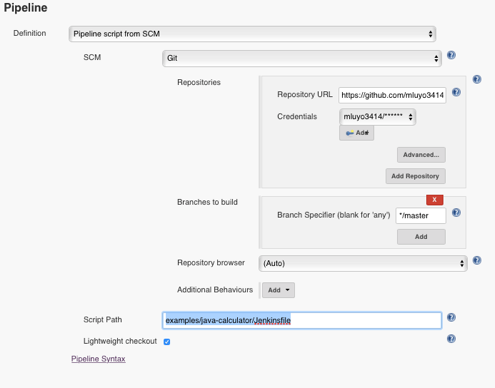The height and width of the screenshot is (388, 495).
Task: Click into the Script Path field
Action: pos(302,320)
